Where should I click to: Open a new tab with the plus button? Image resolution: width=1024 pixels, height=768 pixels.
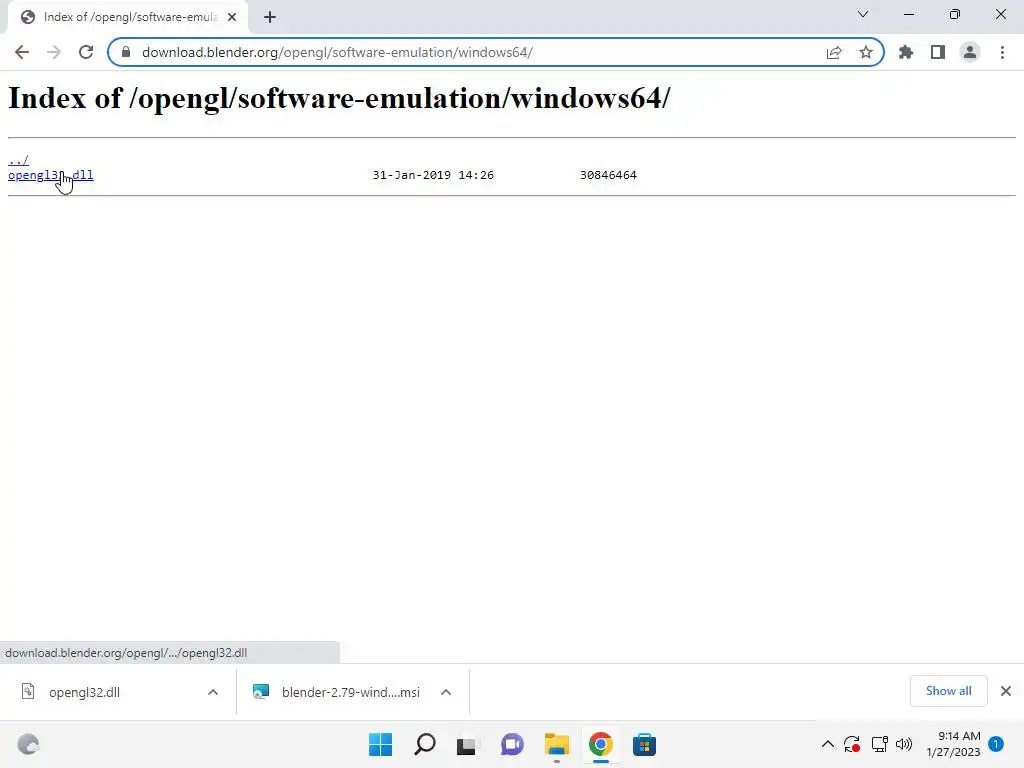(x=270, y=17)
